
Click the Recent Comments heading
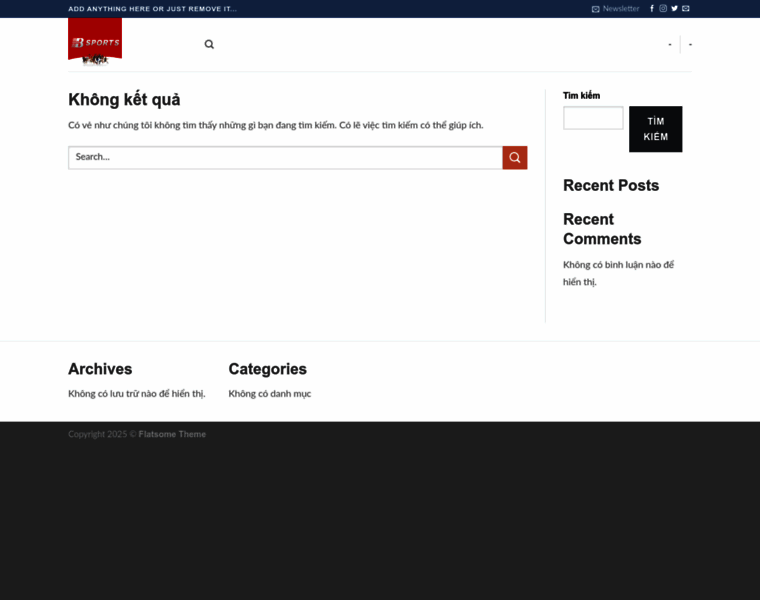(x=602, y=229)
